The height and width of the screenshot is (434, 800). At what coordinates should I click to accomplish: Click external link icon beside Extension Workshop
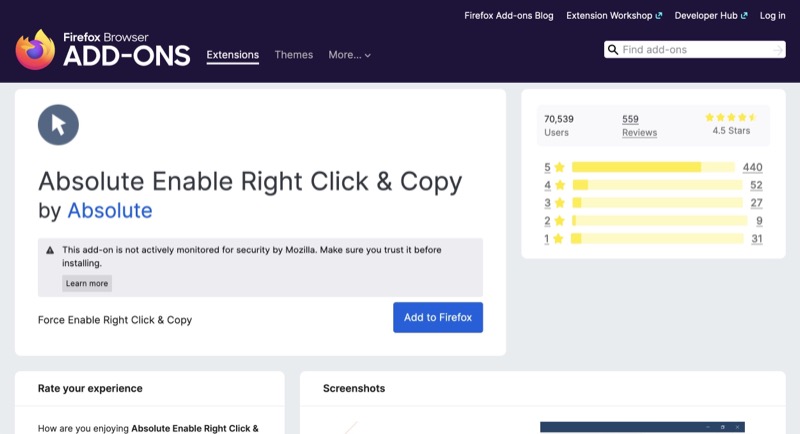tap(659, 16)
